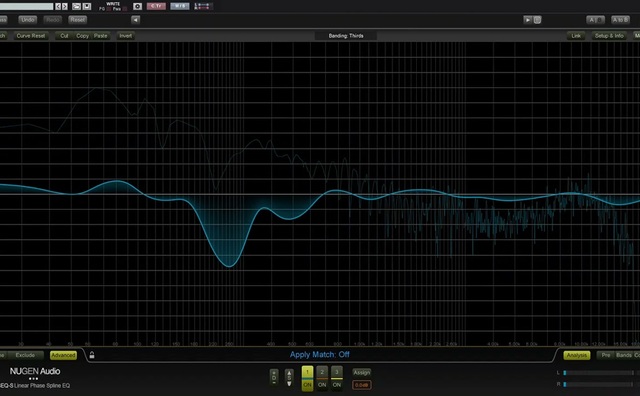Click Apply Match: Off selector
Image resolution: width=640 pixels, height=396 pixels.
tap(320, 354)
